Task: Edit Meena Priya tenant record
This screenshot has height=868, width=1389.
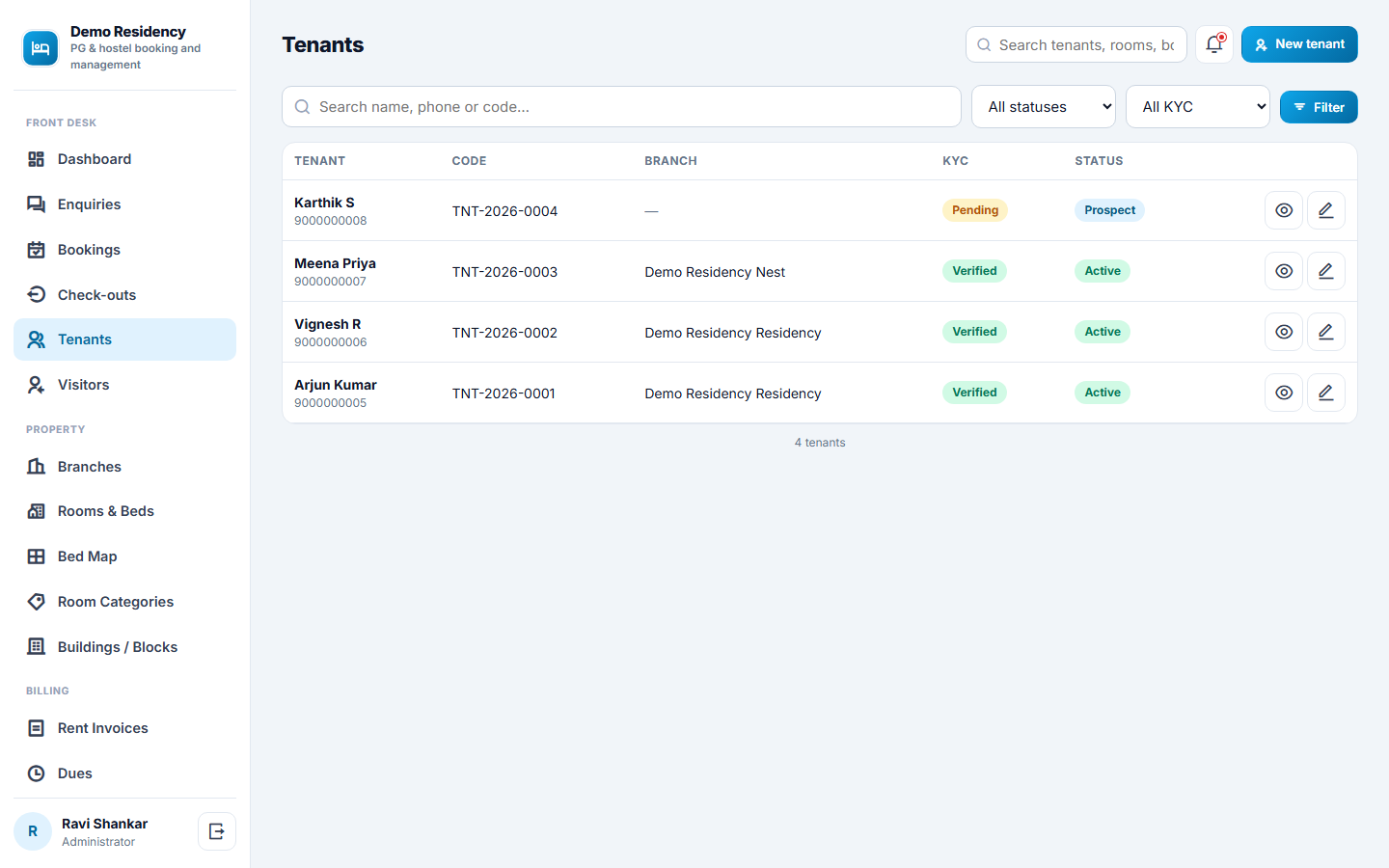Action: pos(1326,271)
